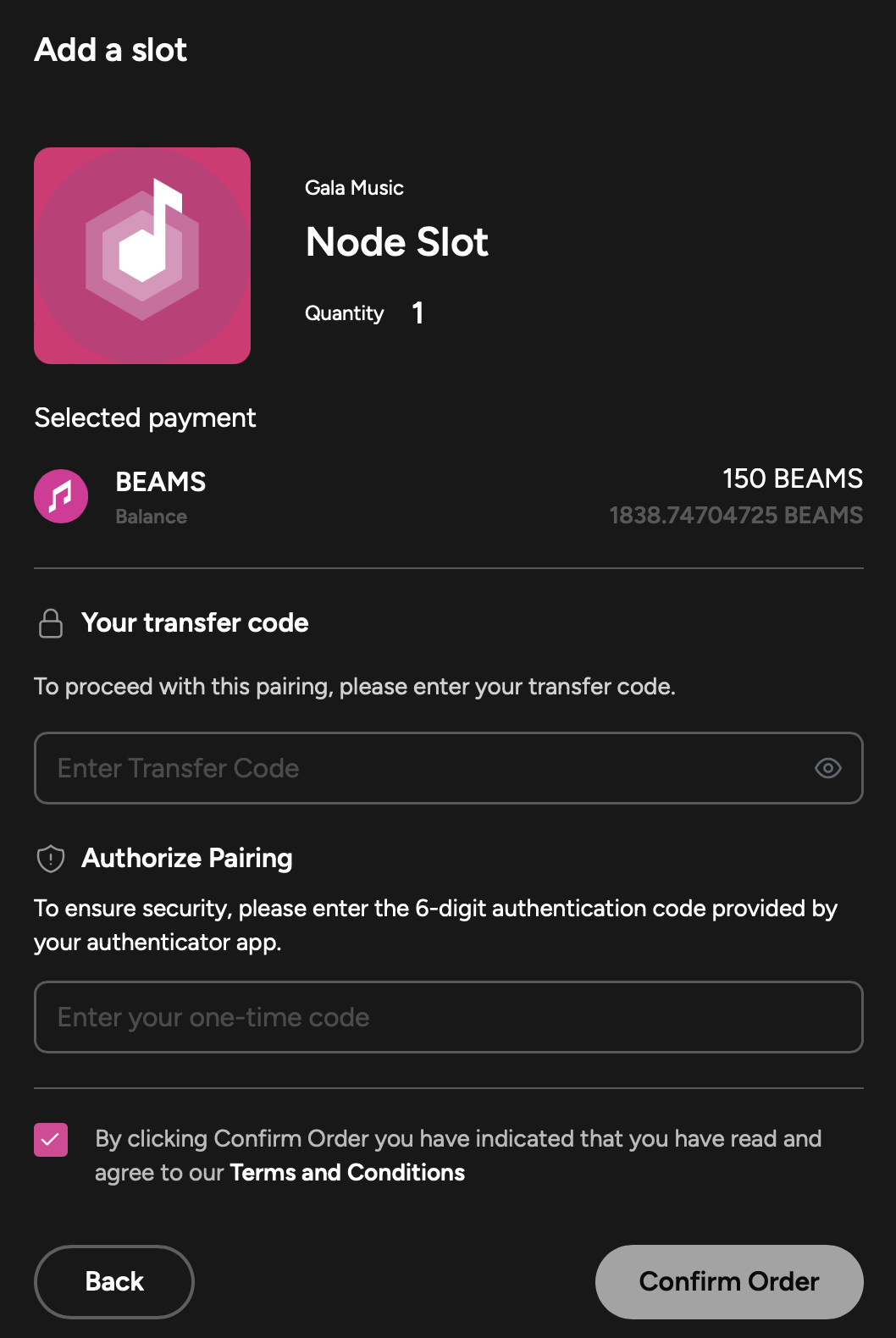
Task: Click the Gala Music label
Action: 354,188
